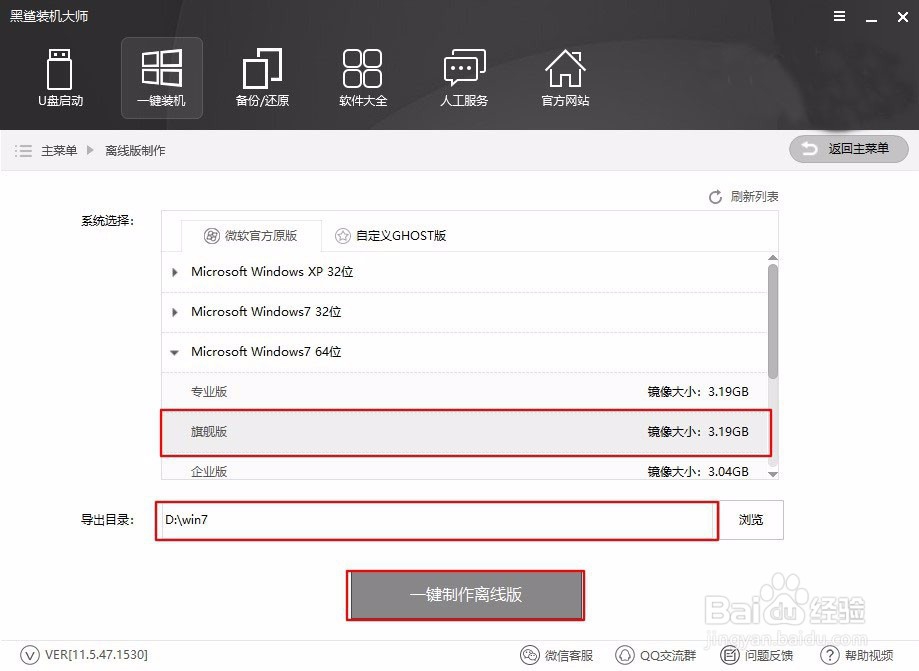Click the list icon beside 主菜单
Image resolution: width=919 pixels, height=671 pixels.
(23, 151)
